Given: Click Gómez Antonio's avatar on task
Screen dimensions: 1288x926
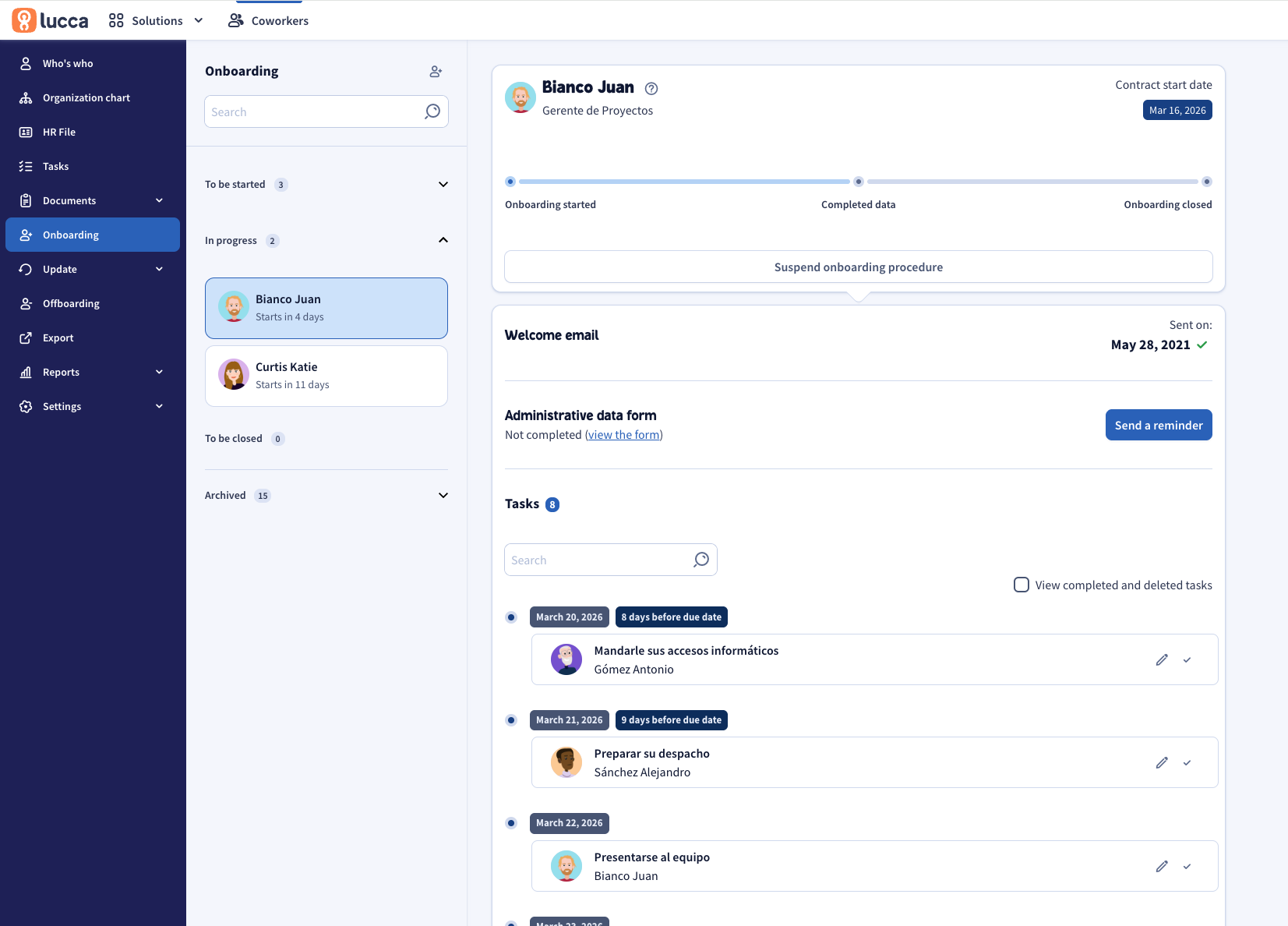Looking at the screenshot, I should click(566, 659).
